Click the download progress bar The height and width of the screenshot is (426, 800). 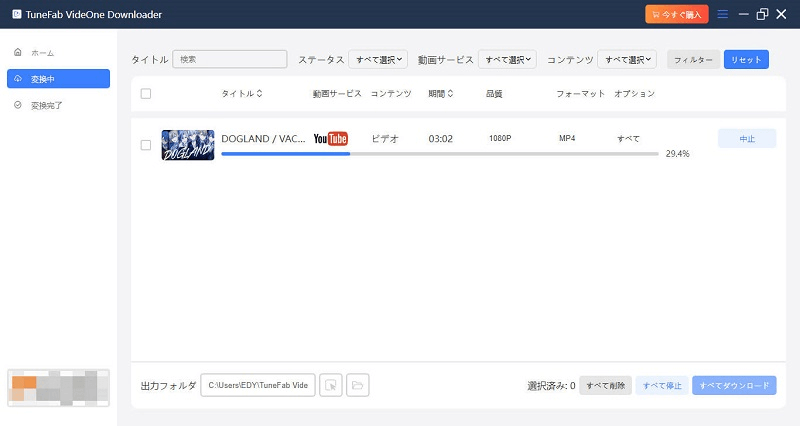coord(440,154)
